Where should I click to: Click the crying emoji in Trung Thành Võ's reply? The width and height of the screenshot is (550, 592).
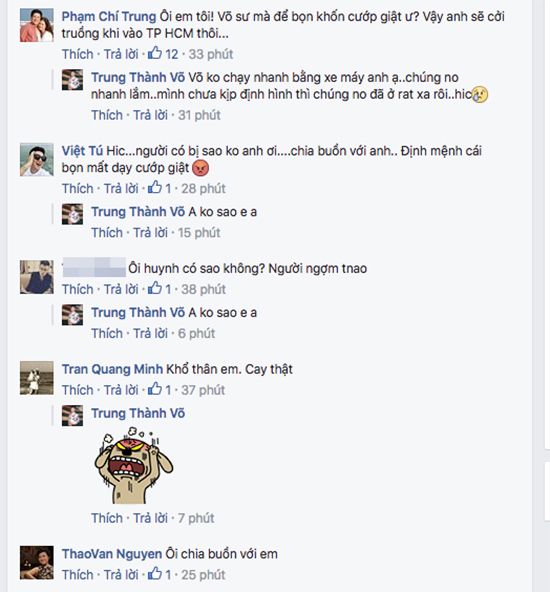[480, 94]
